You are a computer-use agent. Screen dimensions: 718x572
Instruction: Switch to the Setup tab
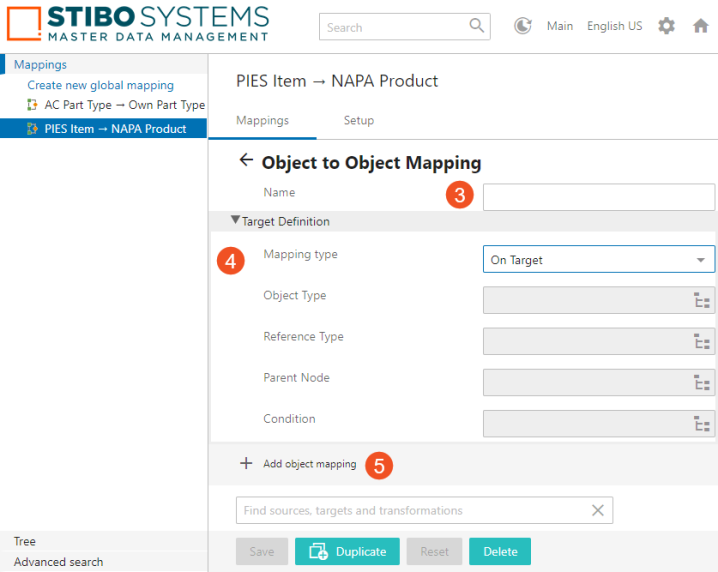(x=359, y=120)
